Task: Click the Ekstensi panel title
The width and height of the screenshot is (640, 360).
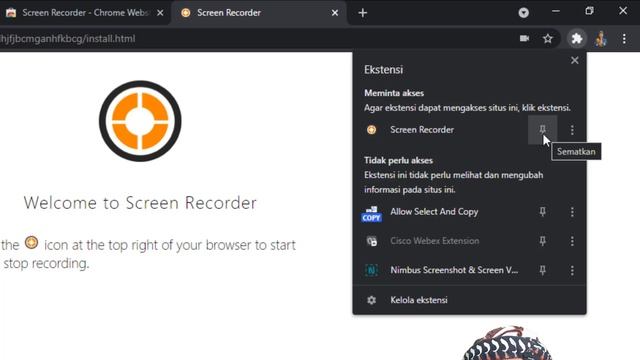Action: (384, 69)
